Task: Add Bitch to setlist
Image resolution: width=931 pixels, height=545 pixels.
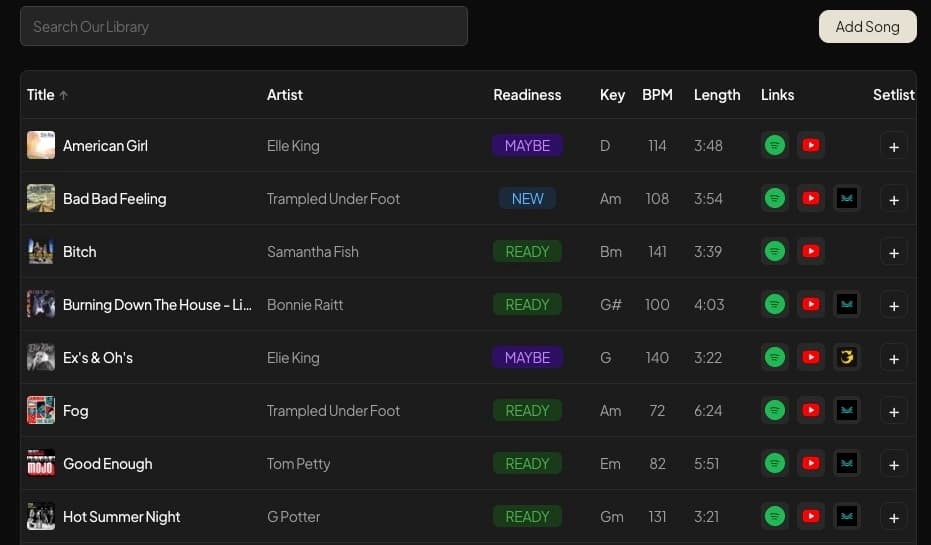Action: coord(894,252)
